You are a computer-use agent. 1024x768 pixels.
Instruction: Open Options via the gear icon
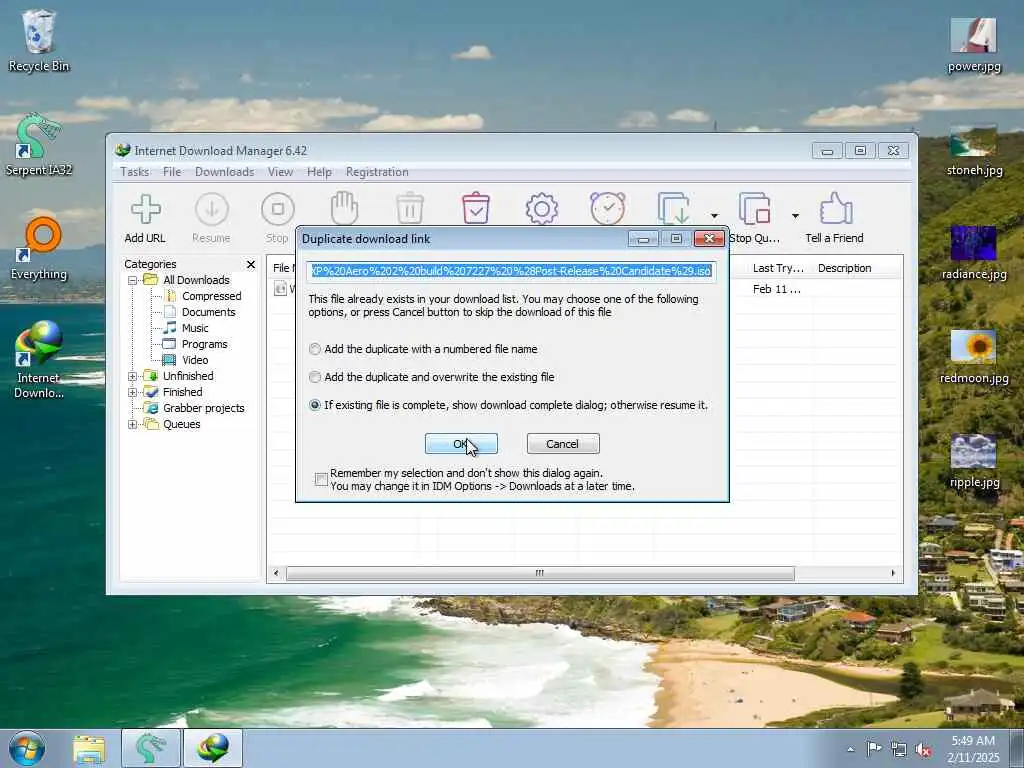pos(541,209)
